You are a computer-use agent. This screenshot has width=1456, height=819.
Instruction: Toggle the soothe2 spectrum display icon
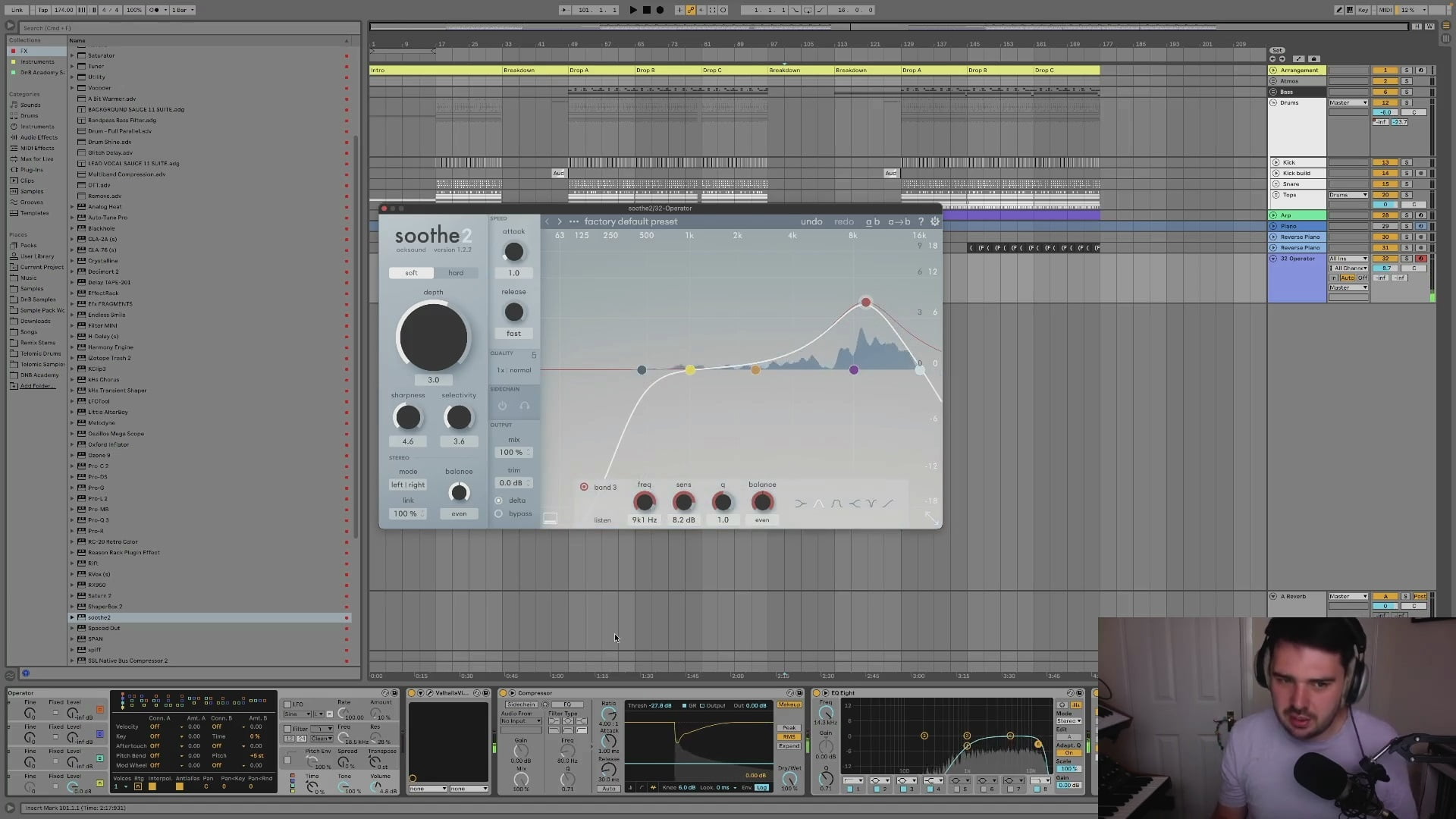coord(551,519)
